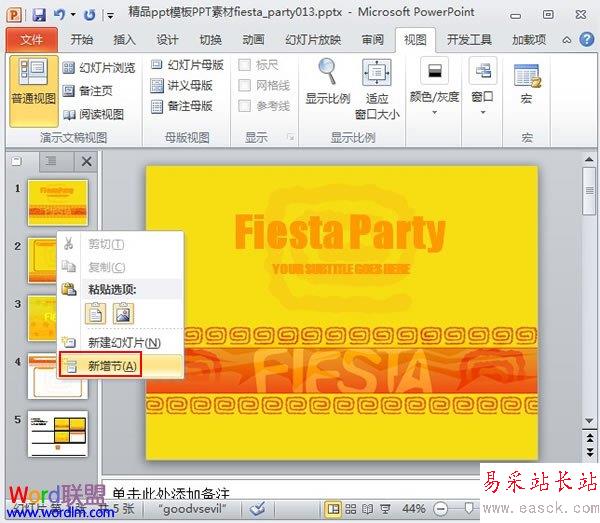The height and width of the screenshot is (523, 600).
Task: Switch to the 设计 ribbon tab
Action: pos(168,40)
